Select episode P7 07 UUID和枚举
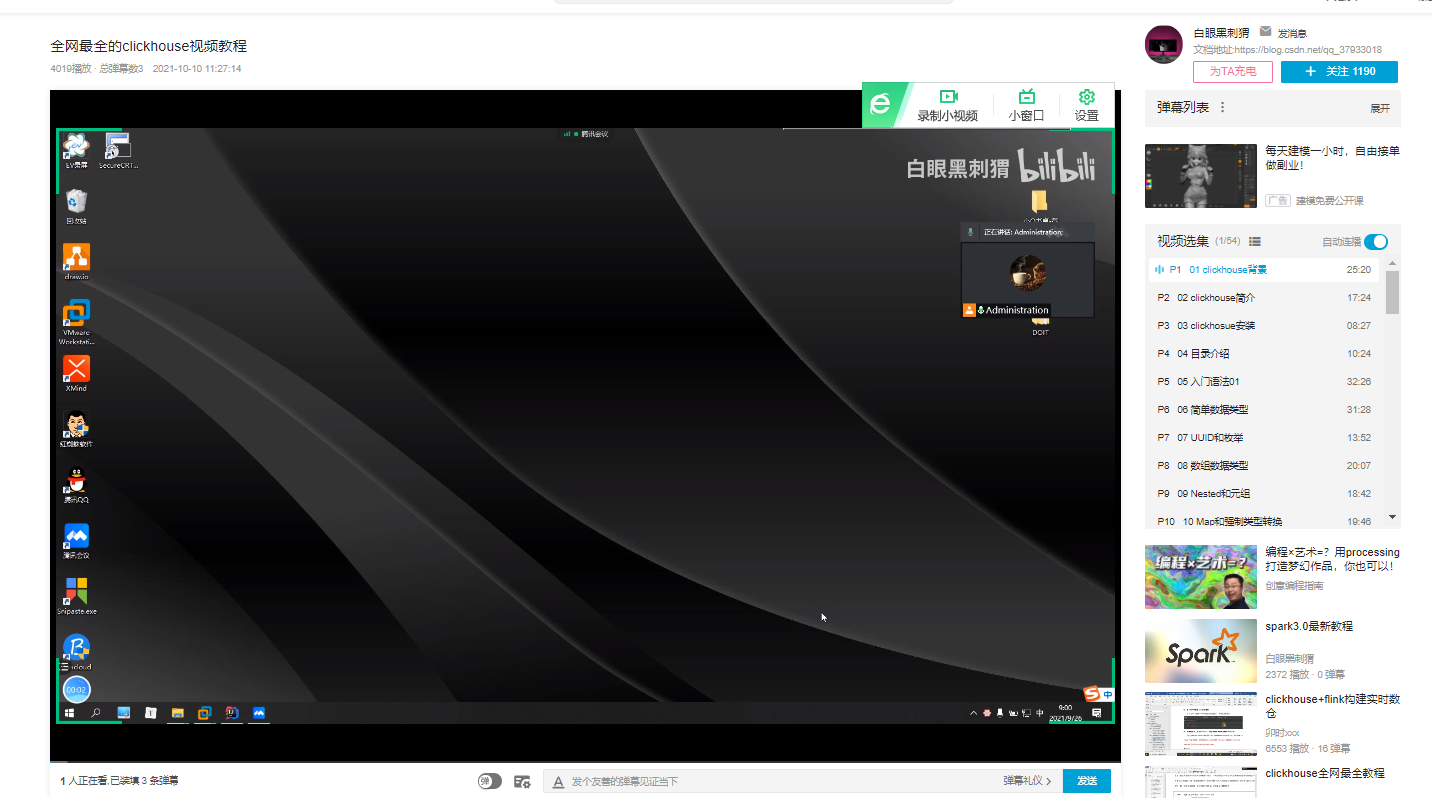This screenshot has height=798, width=1432. [x=1264, y=438]
